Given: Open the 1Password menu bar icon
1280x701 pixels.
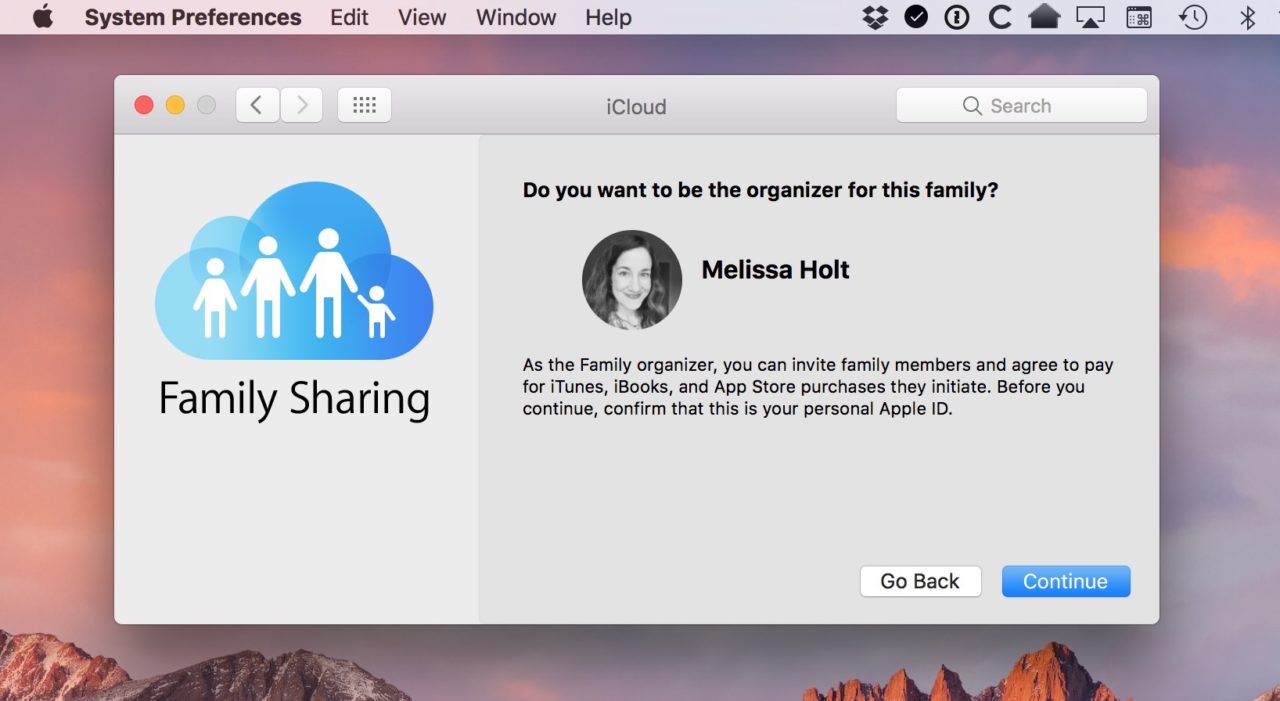Looking at the screenshot, I should (x=957, y=17).
